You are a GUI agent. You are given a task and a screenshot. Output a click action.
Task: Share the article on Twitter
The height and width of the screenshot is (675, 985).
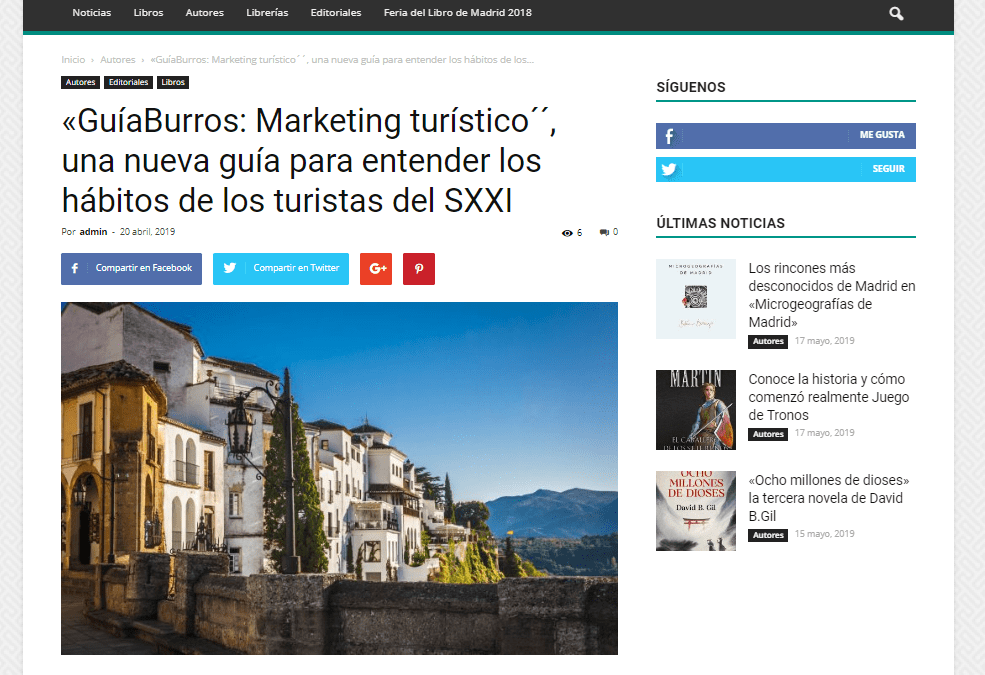tap(281, 269)
